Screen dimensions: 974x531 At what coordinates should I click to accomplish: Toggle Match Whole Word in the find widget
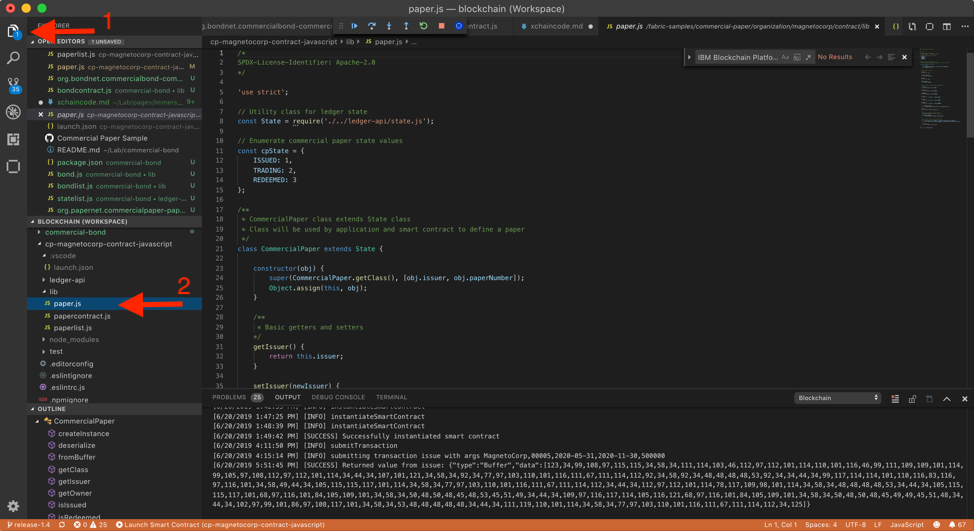point(796,57)
